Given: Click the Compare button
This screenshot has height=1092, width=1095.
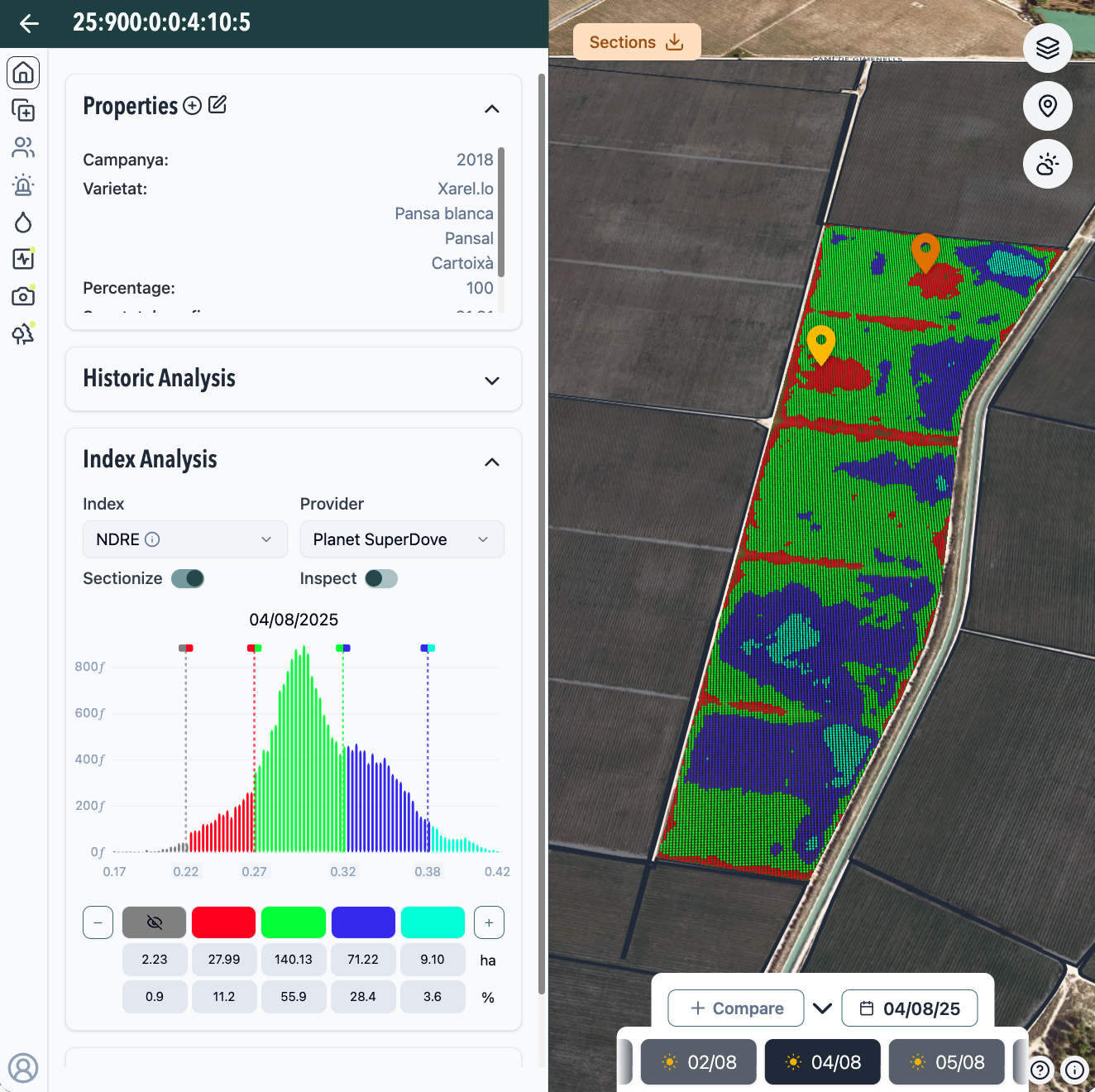Looking at the screenshot, I should click(x=735, y=1008).
